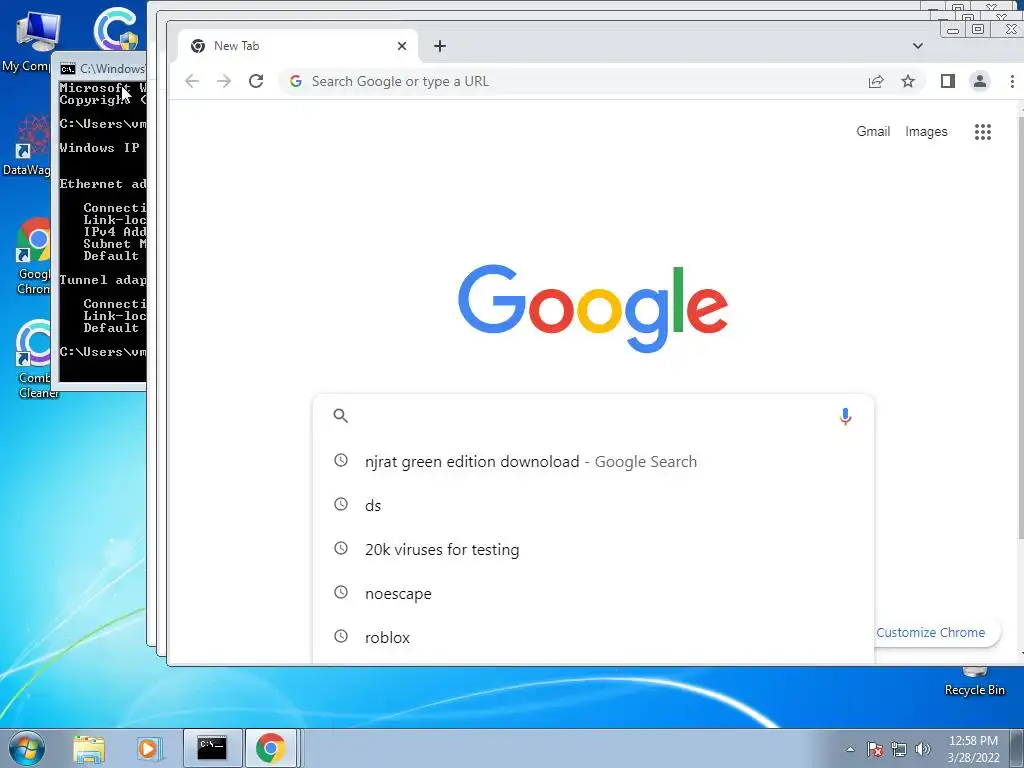Open the clock showing 12:58 PM

973,749
